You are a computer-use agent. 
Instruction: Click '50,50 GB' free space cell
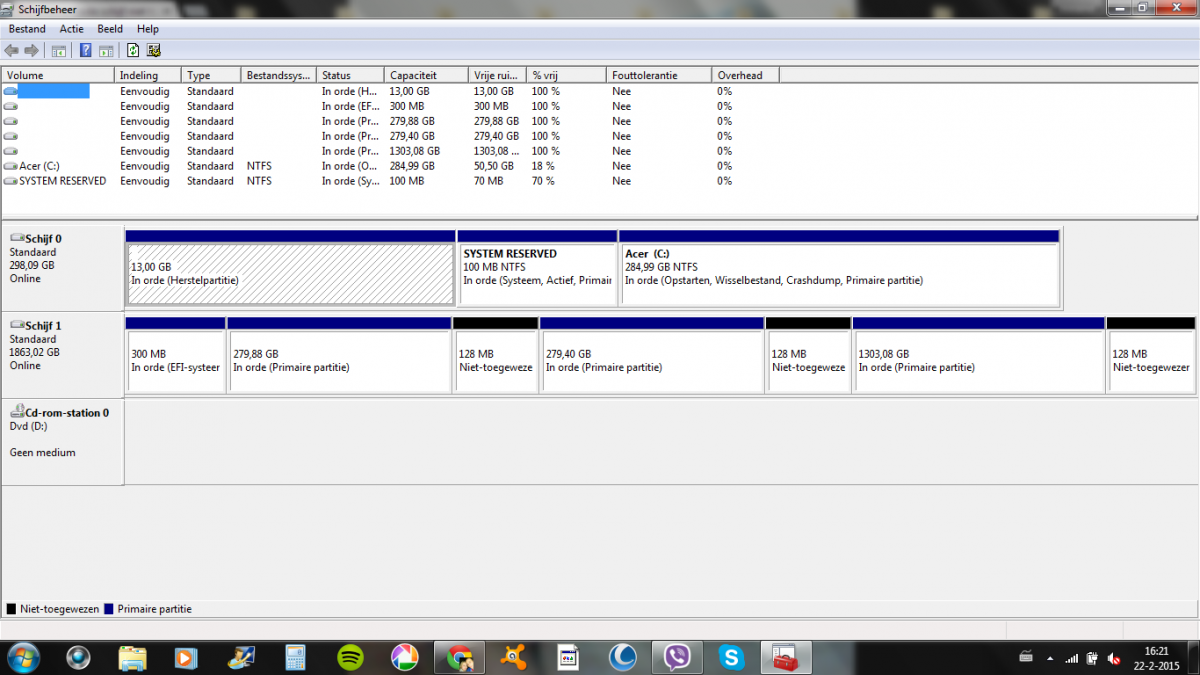494,166
